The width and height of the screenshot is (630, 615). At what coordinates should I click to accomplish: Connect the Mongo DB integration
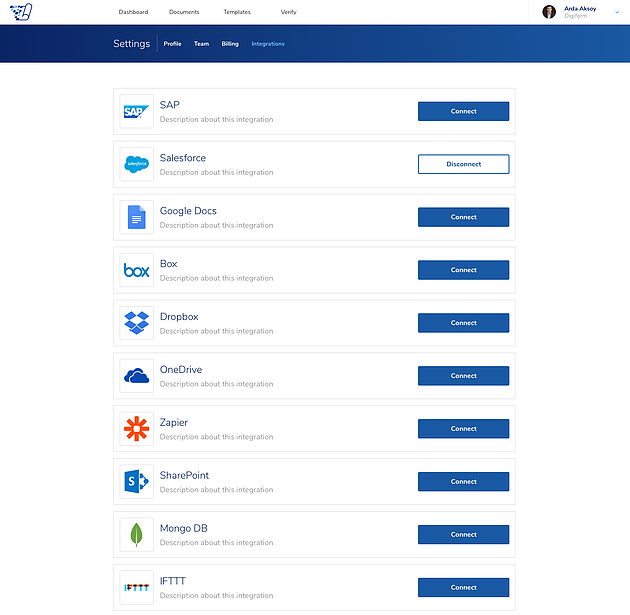coord(464,535)
